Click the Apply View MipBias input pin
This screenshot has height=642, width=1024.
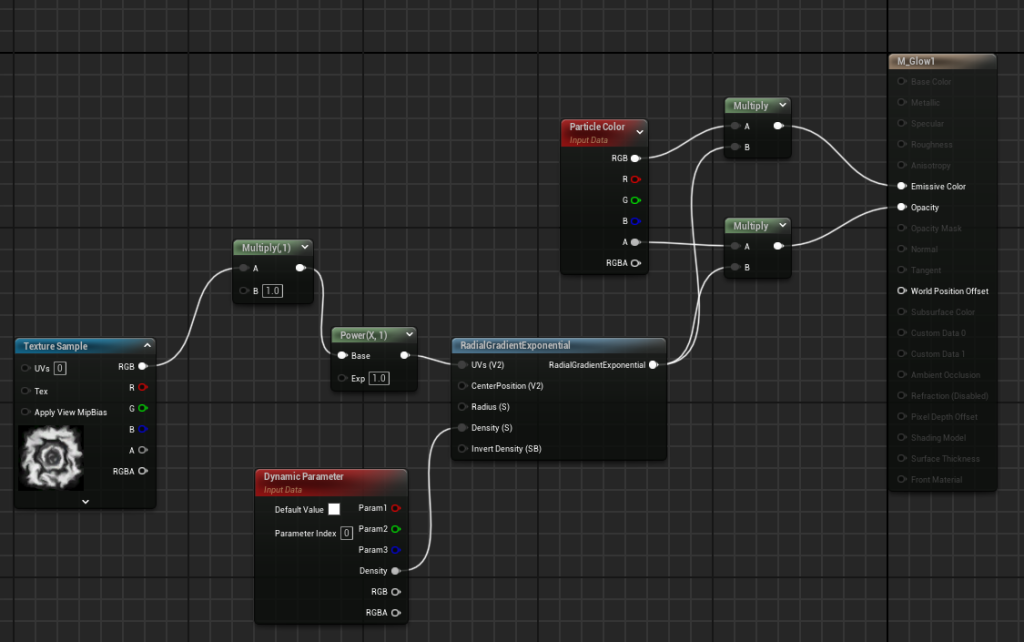[26, 412]
